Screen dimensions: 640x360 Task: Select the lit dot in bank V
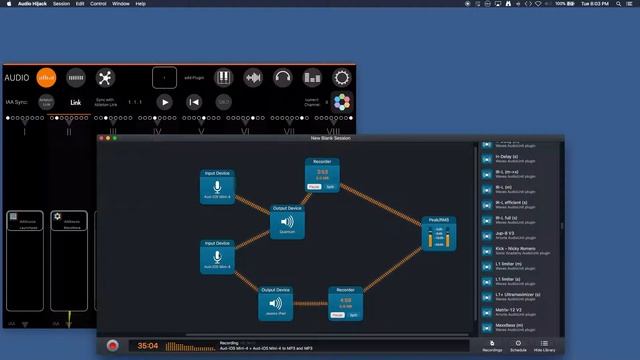204,118
